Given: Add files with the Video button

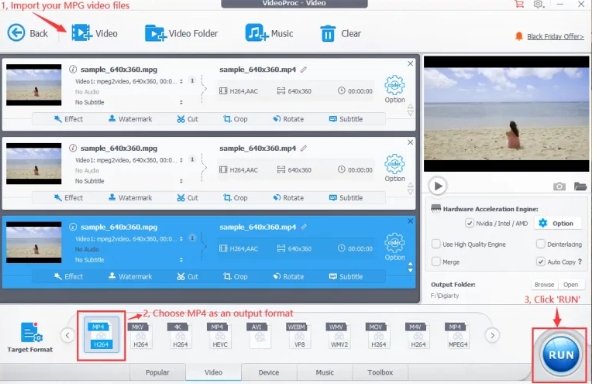Looking at the screenshot, I should click(95, 33).
